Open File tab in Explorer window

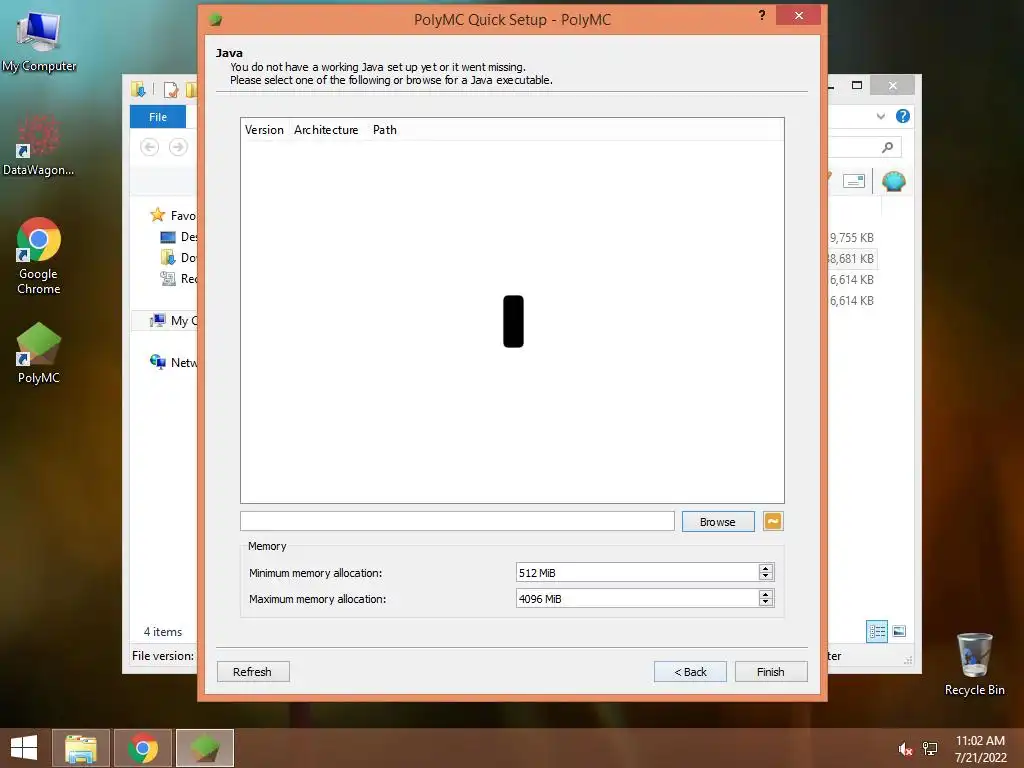[x=158, y=117]
